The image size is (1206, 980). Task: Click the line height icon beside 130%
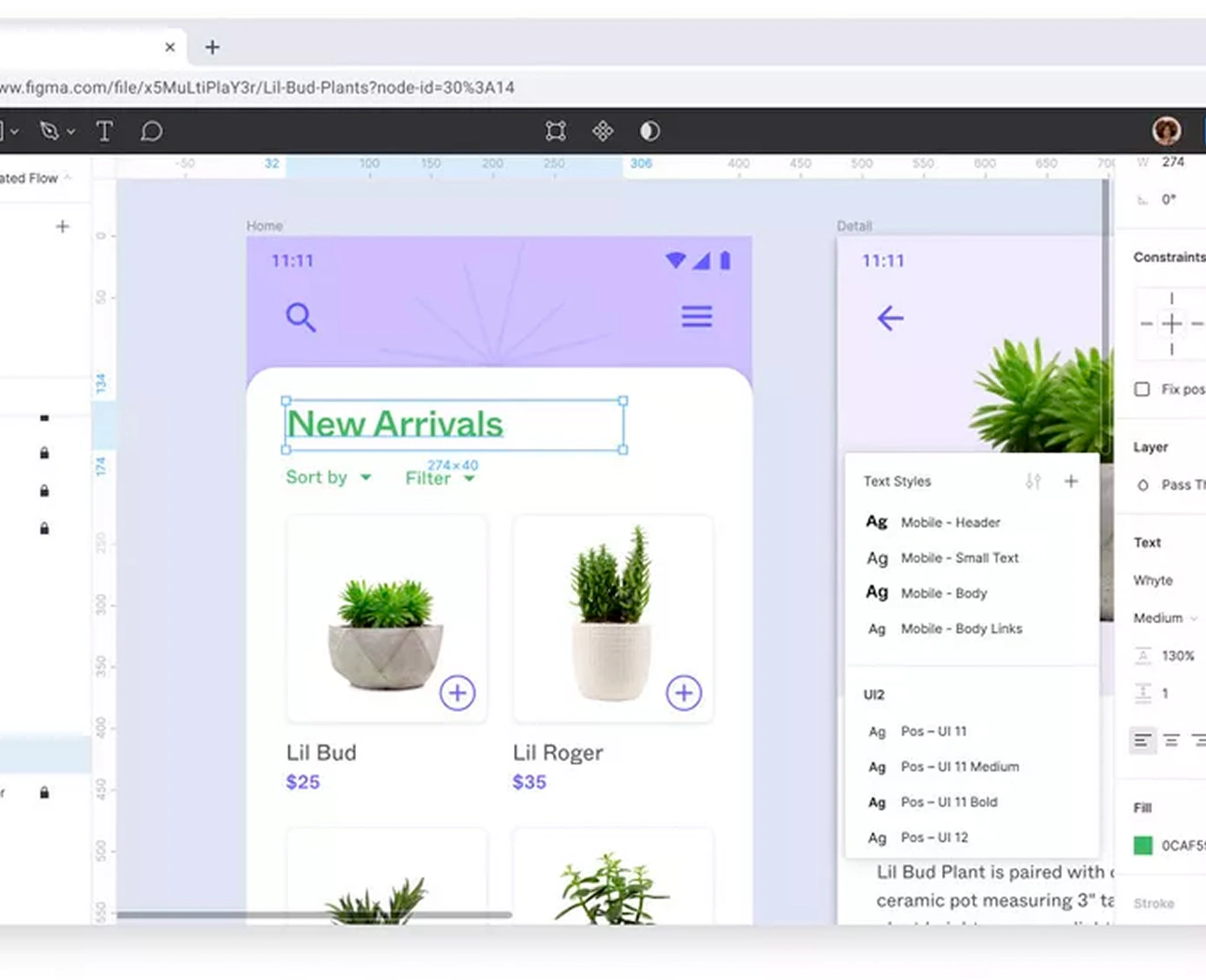point(1143,655)
